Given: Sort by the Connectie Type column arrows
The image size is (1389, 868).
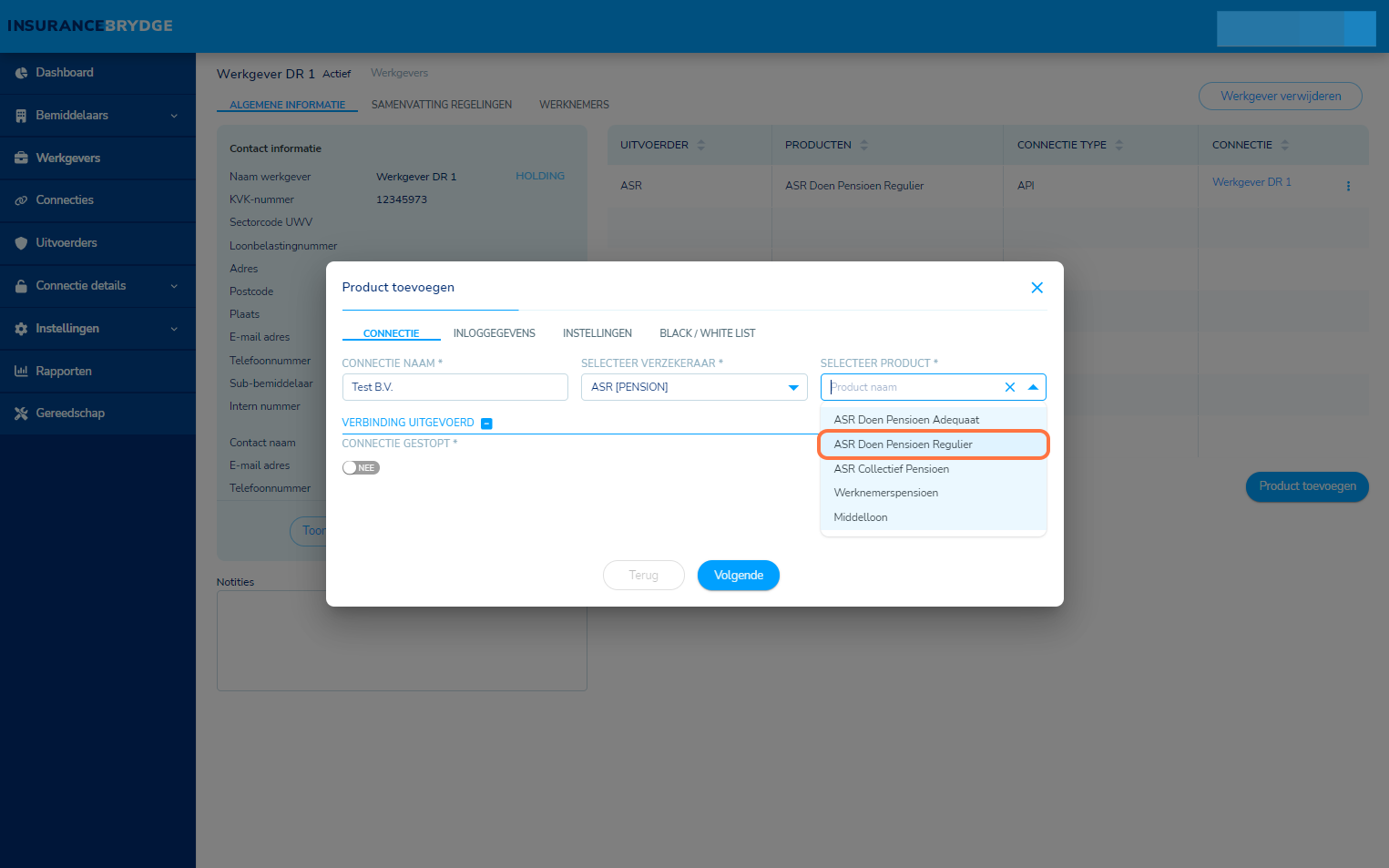Looking at the screenshot, I should 1119,145.
